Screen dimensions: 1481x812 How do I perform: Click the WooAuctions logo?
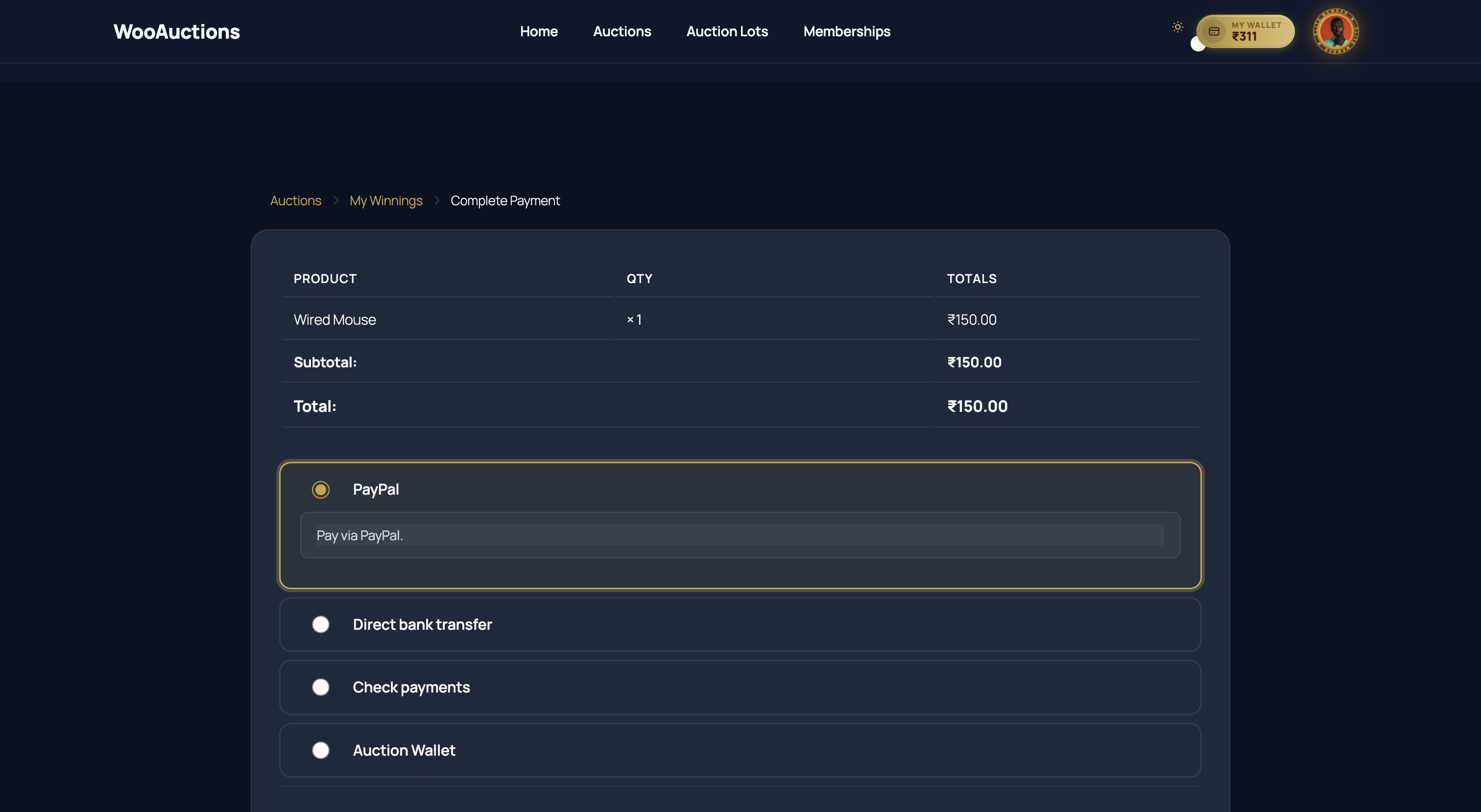click(176, 32)
